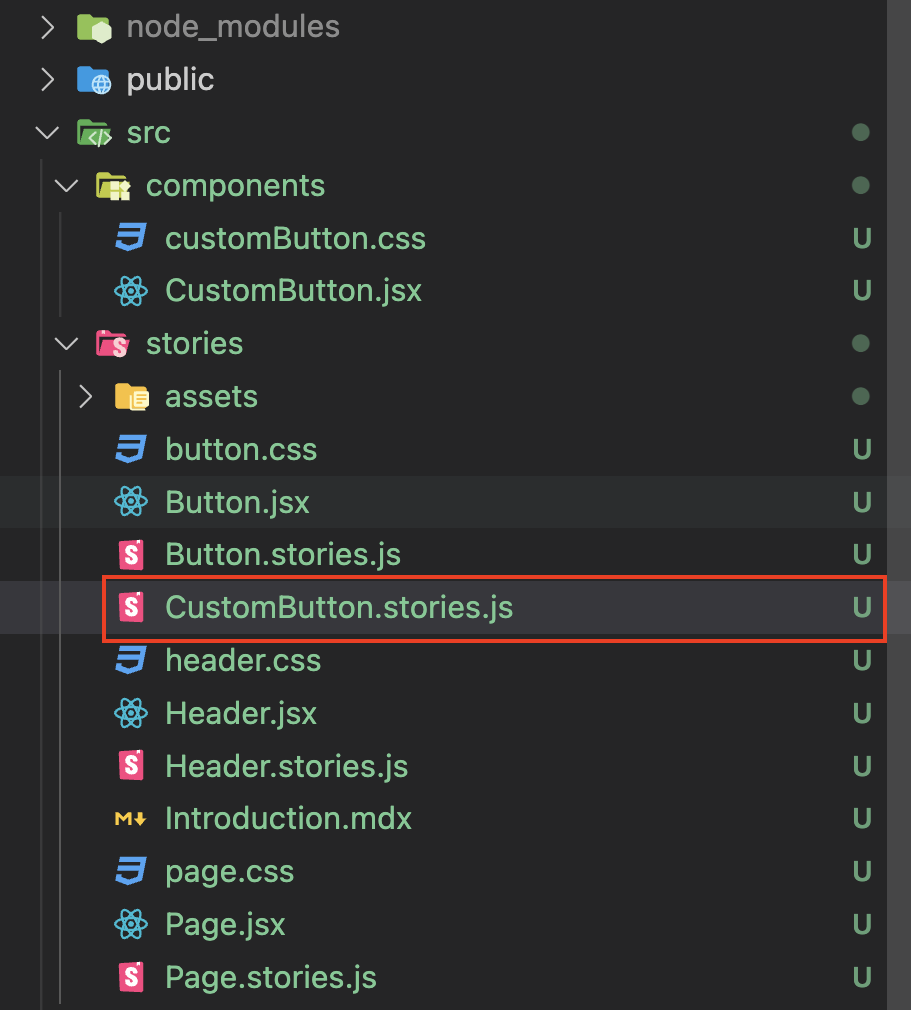Click the React icon beside CustomButton.jsx
The image size is (911, 1010).
(131, 291)
